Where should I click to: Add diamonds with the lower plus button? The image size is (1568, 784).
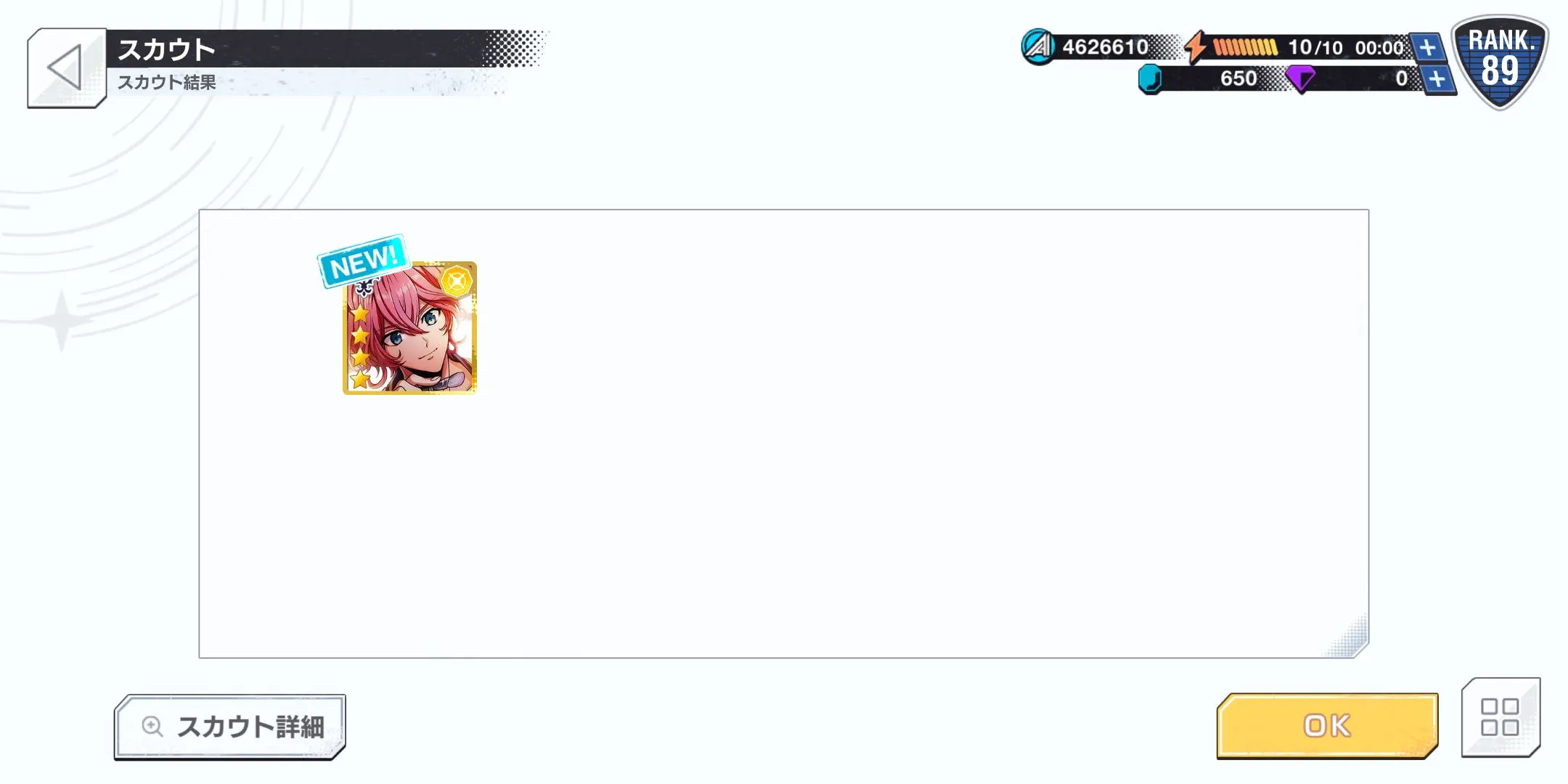pyautogui.click(x=1437, y=79)
